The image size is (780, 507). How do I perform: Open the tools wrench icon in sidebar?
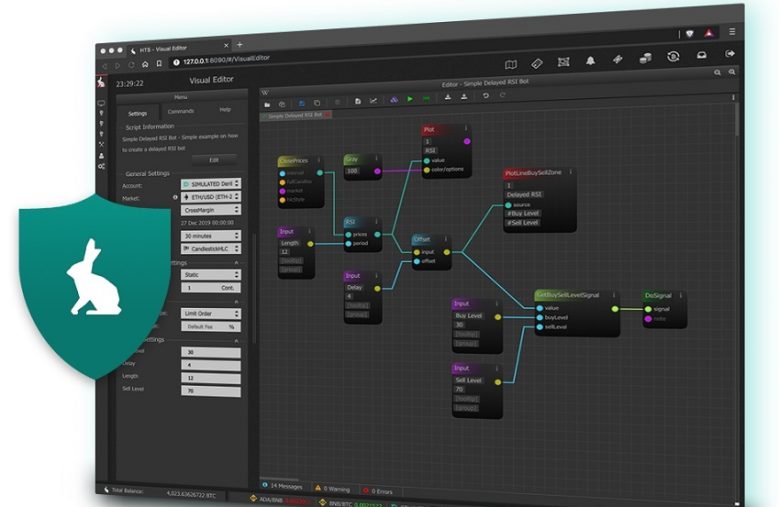[x=101, y=144]
